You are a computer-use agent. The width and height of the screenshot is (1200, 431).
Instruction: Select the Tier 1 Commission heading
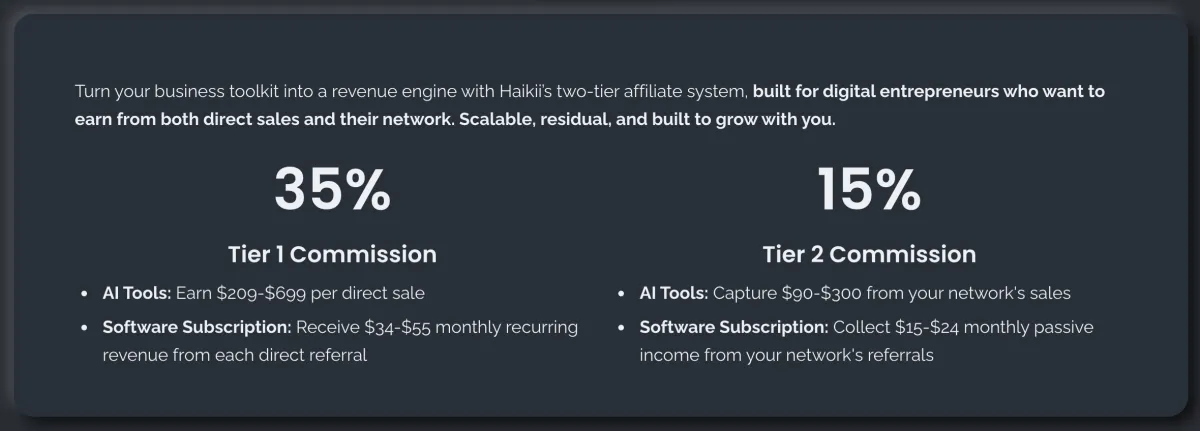click(332, 254)
